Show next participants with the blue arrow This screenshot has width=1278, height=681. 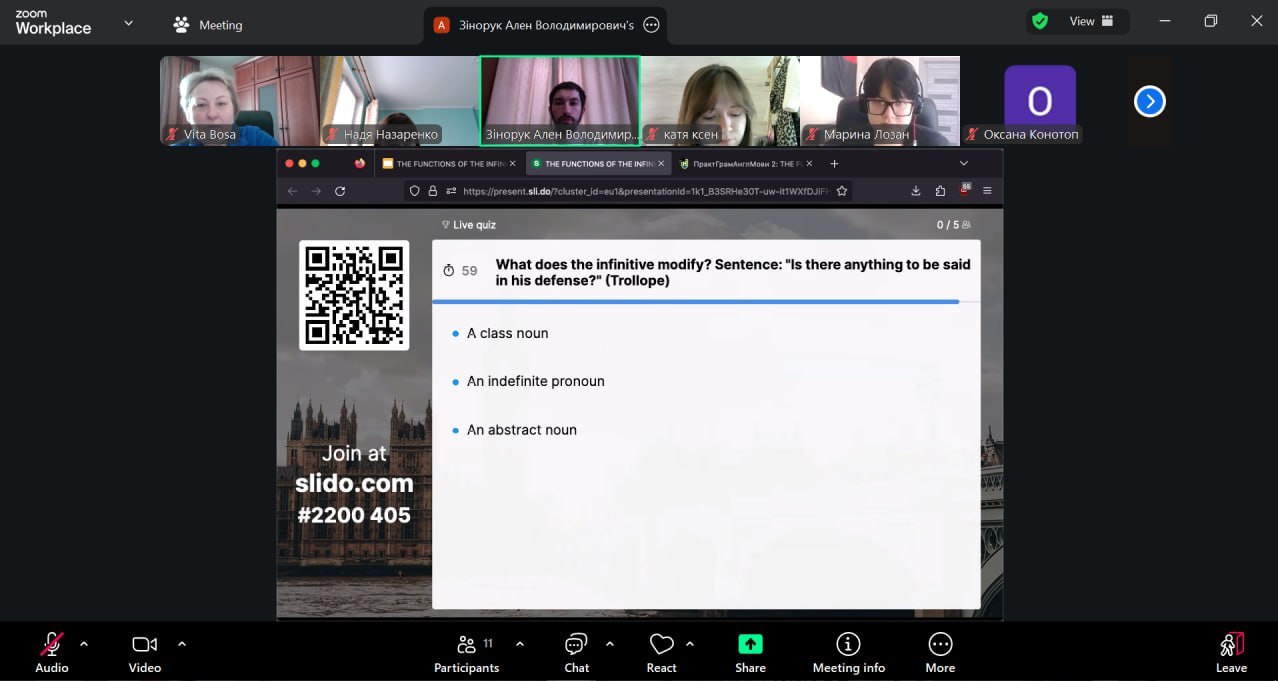pos(1149,101)
